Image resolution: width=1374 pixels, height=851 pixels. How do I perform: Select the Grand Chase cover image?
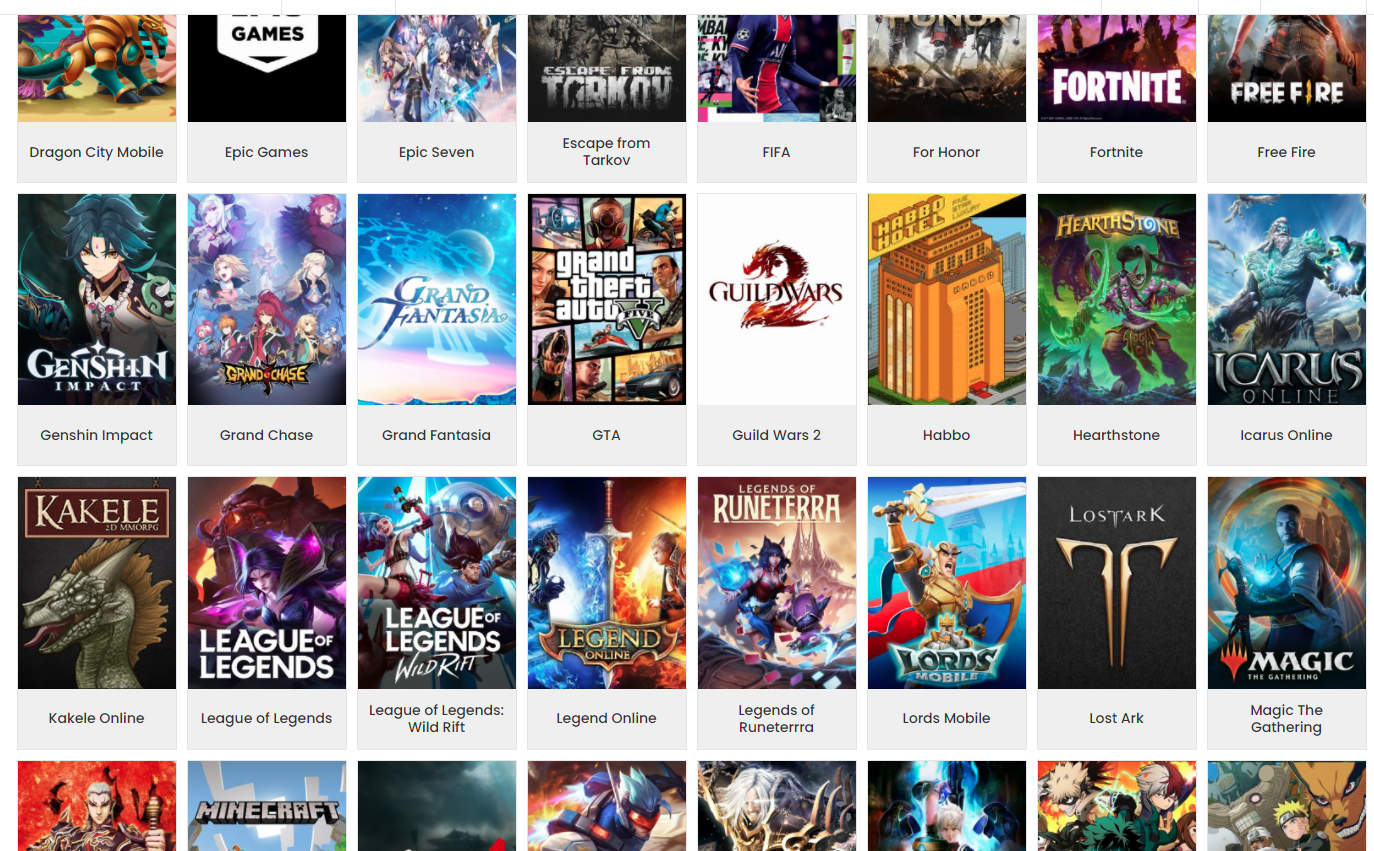pyautogui.click(x=267, y=299)
